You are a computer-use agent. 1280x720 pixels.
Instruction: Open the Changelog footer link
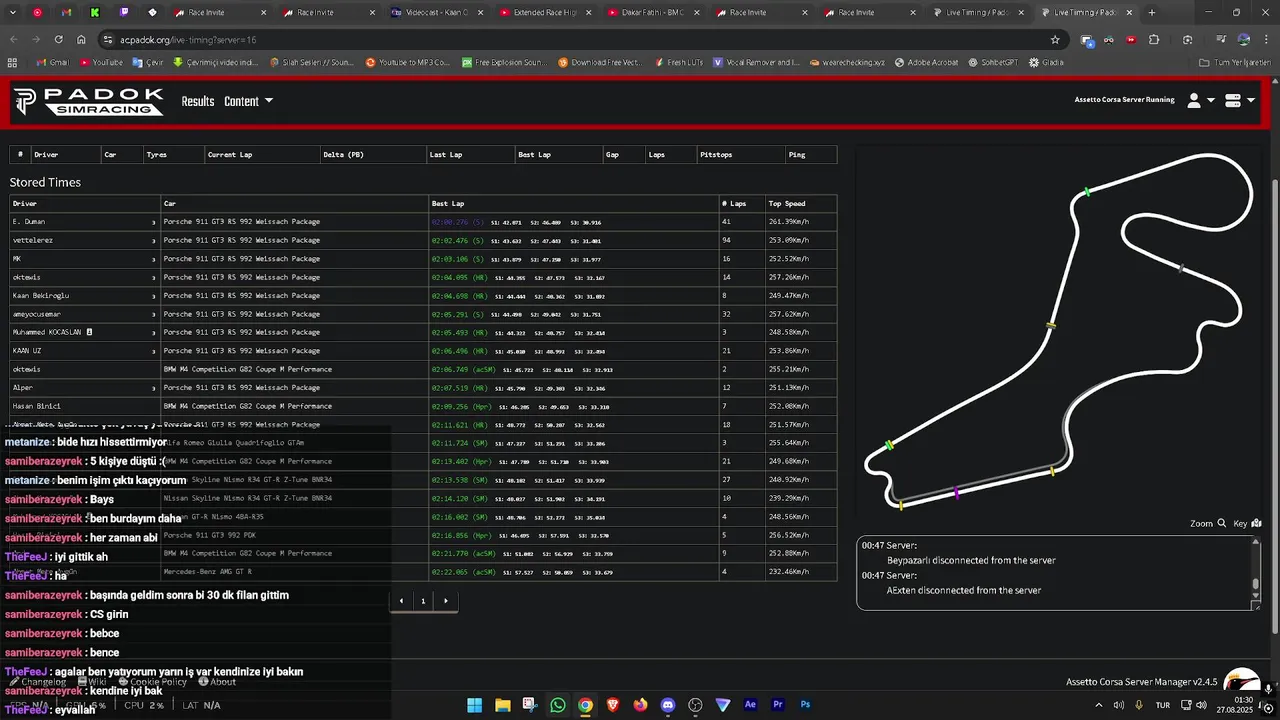(x=37, y=682)
